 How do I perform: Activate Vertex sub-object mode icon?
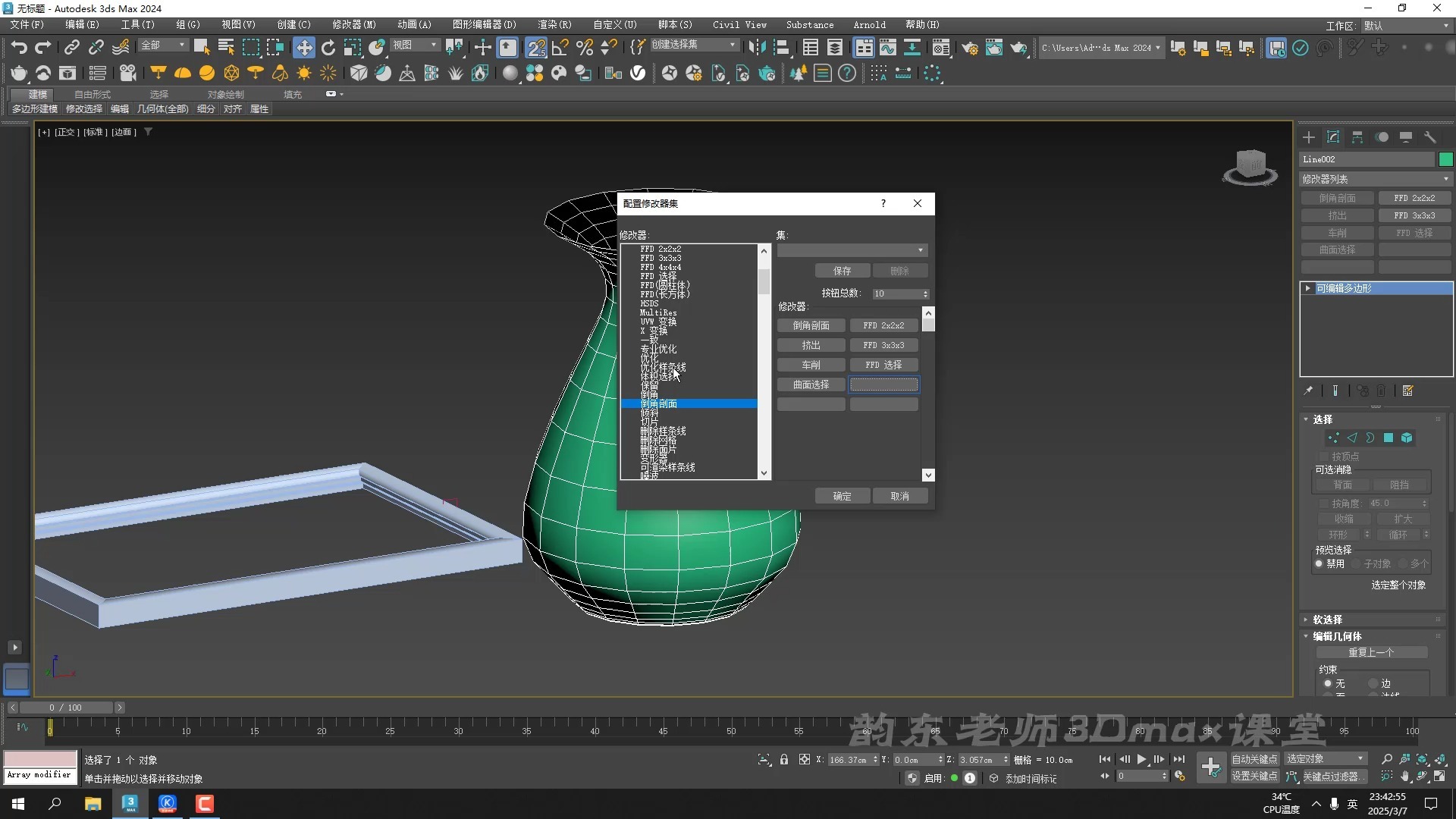click(x=1333, y=438)
